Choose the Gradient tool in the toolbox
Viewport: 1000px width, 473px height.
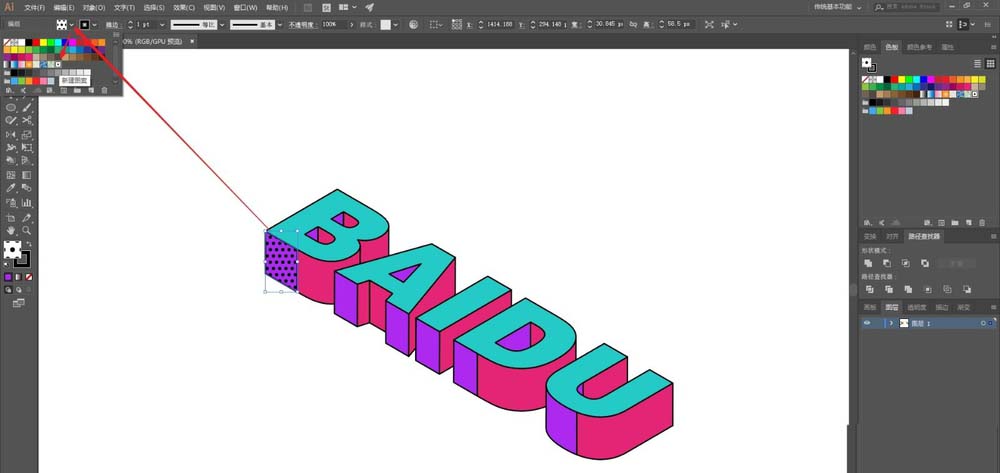tap(27, 175)
